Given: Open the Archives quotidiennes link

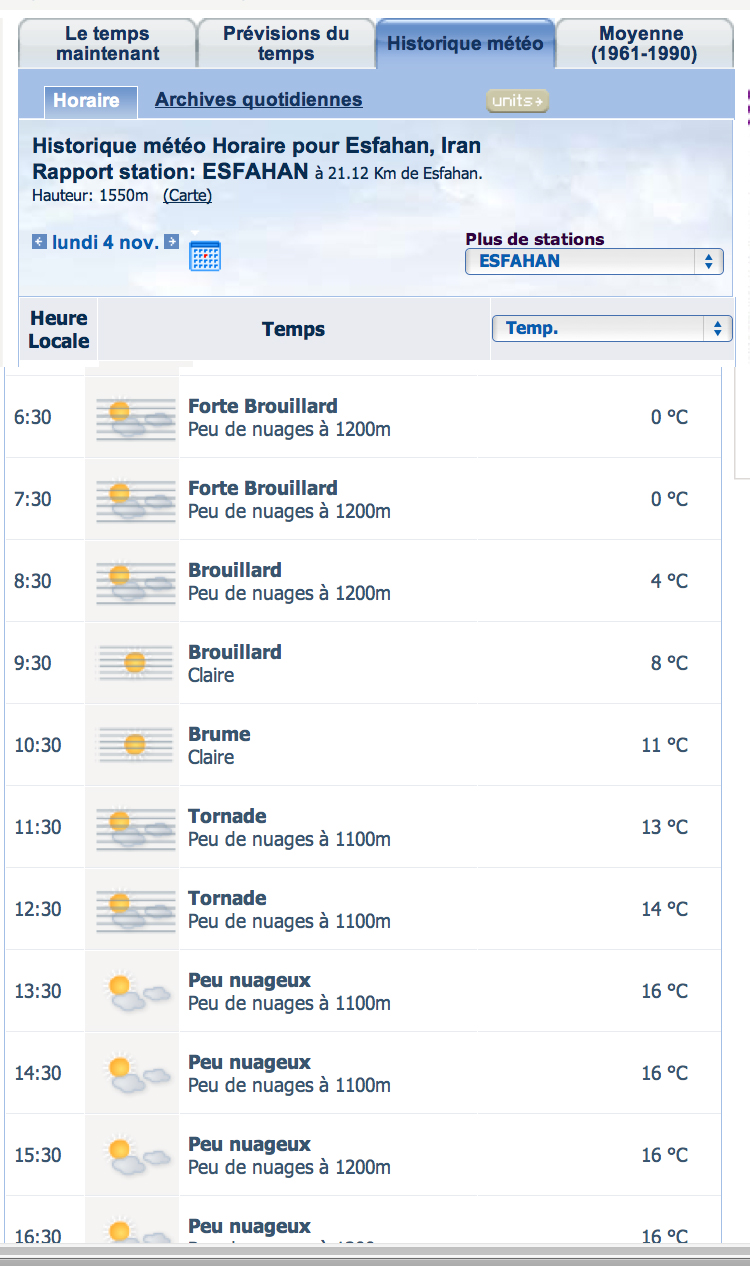Looking at the screenshot, I should [259, 100].
